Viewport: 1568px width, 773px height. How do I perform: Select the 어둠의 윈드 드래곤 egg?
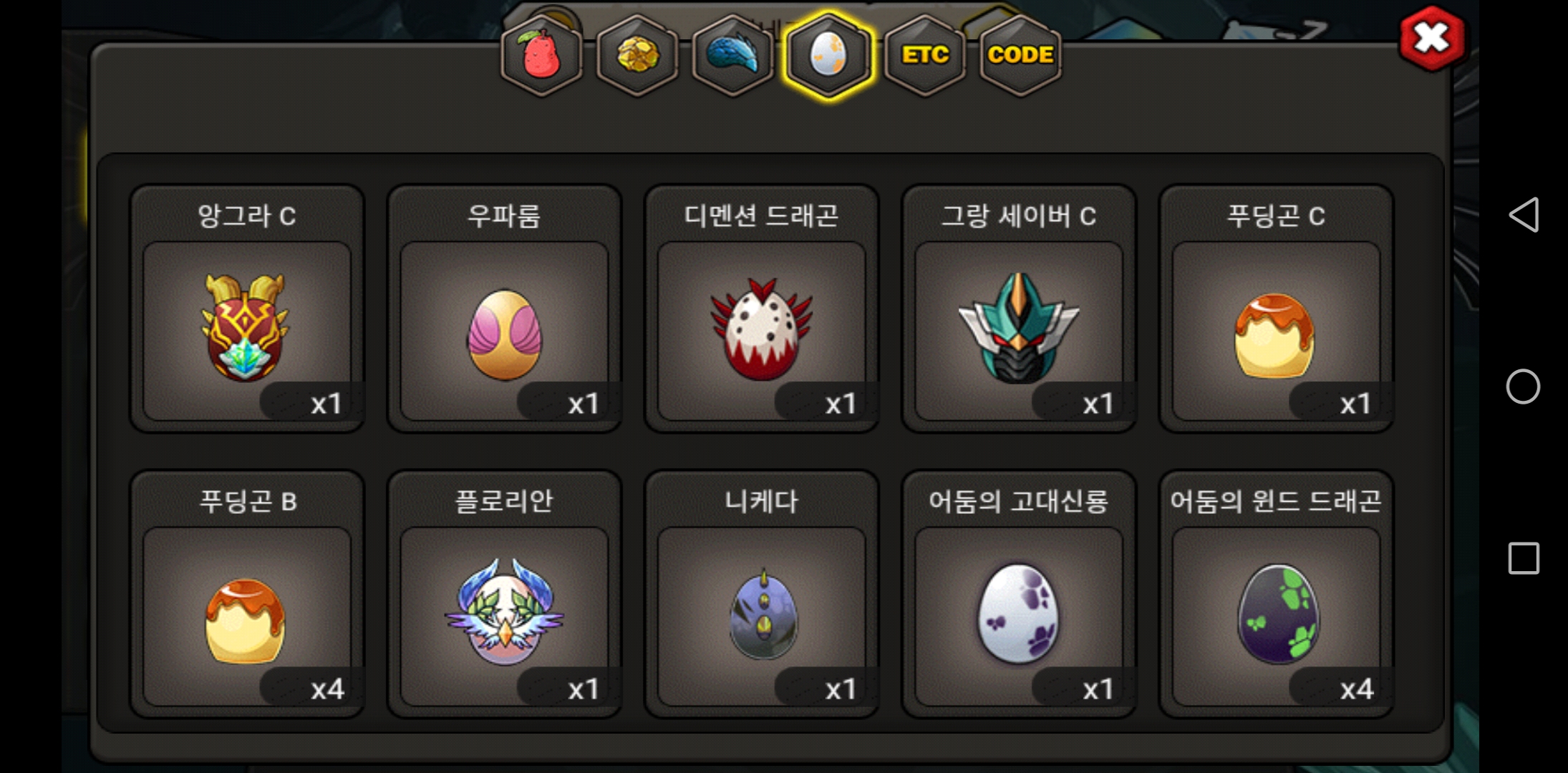1276,594
